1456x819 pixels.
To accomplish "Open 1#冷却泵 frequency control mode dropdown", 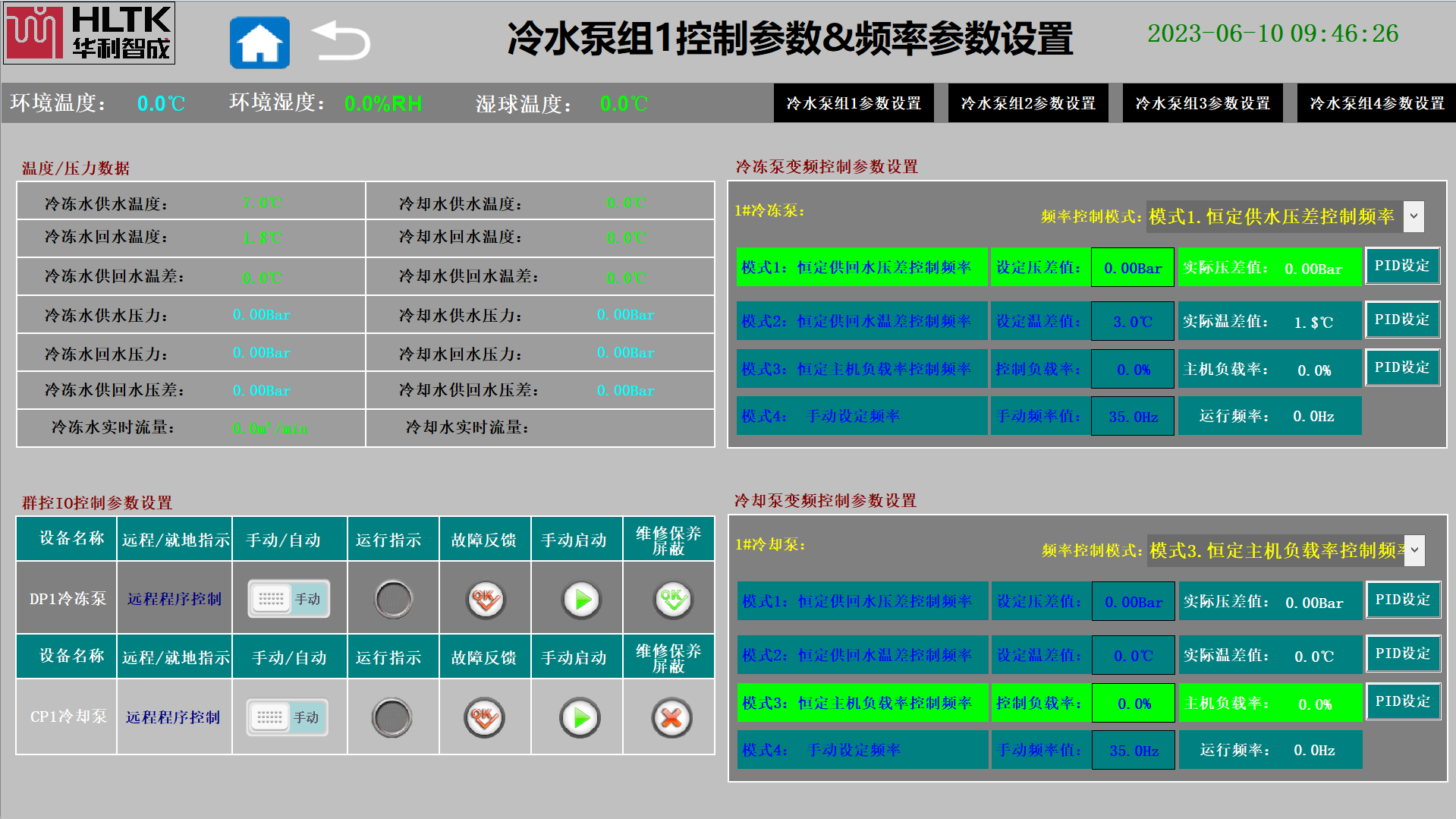I will (x=1414, y=550).
